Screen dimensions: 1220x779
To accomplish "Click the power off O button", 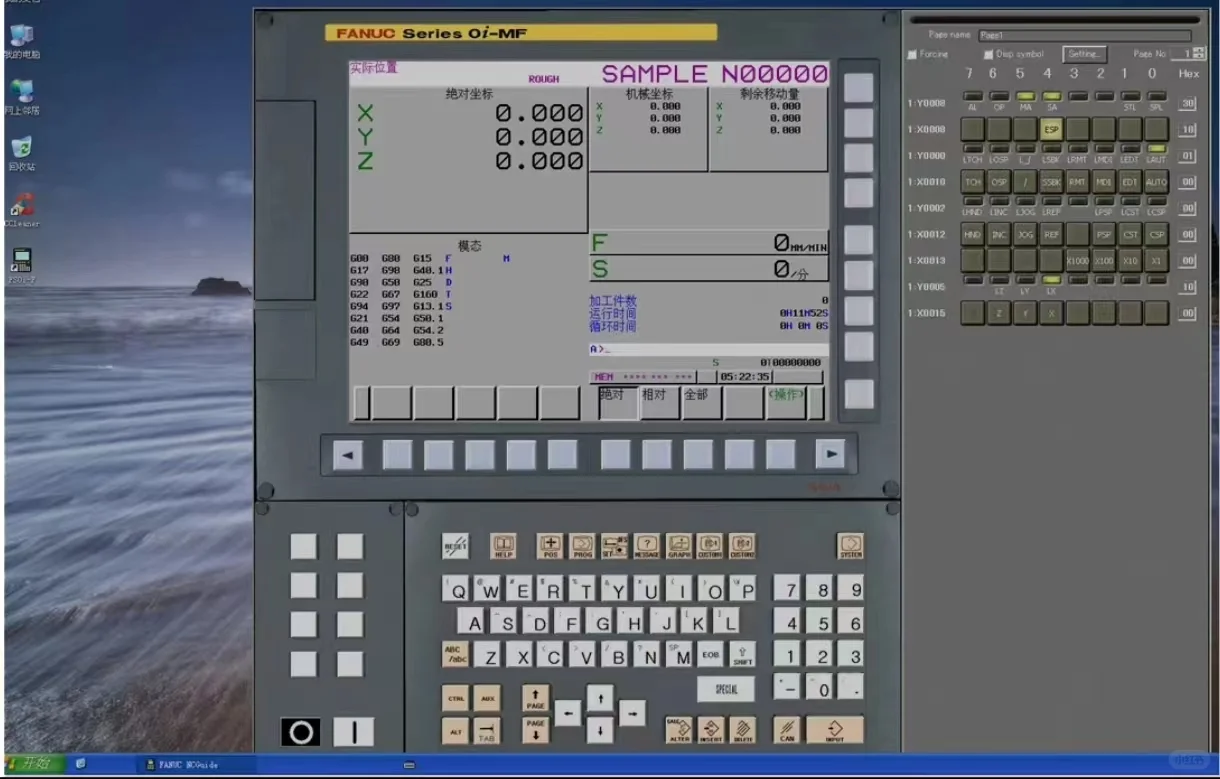I will click(x=301, y=732).
